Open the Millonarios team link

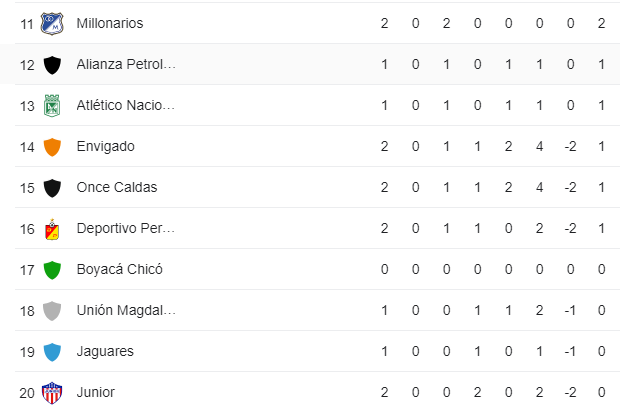(110, 23)
